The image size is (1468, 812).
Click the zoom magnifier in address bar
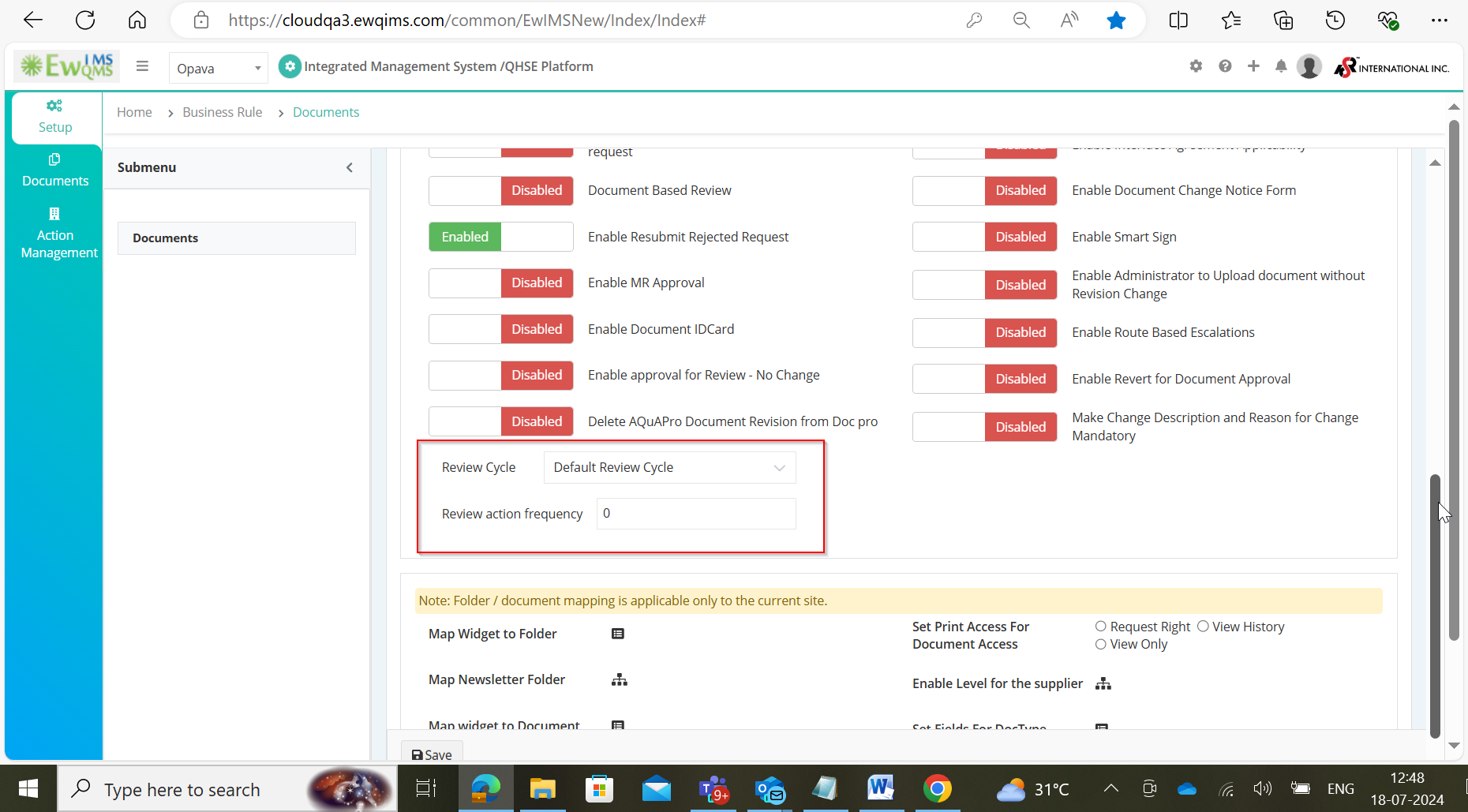tap(1021, 21)
